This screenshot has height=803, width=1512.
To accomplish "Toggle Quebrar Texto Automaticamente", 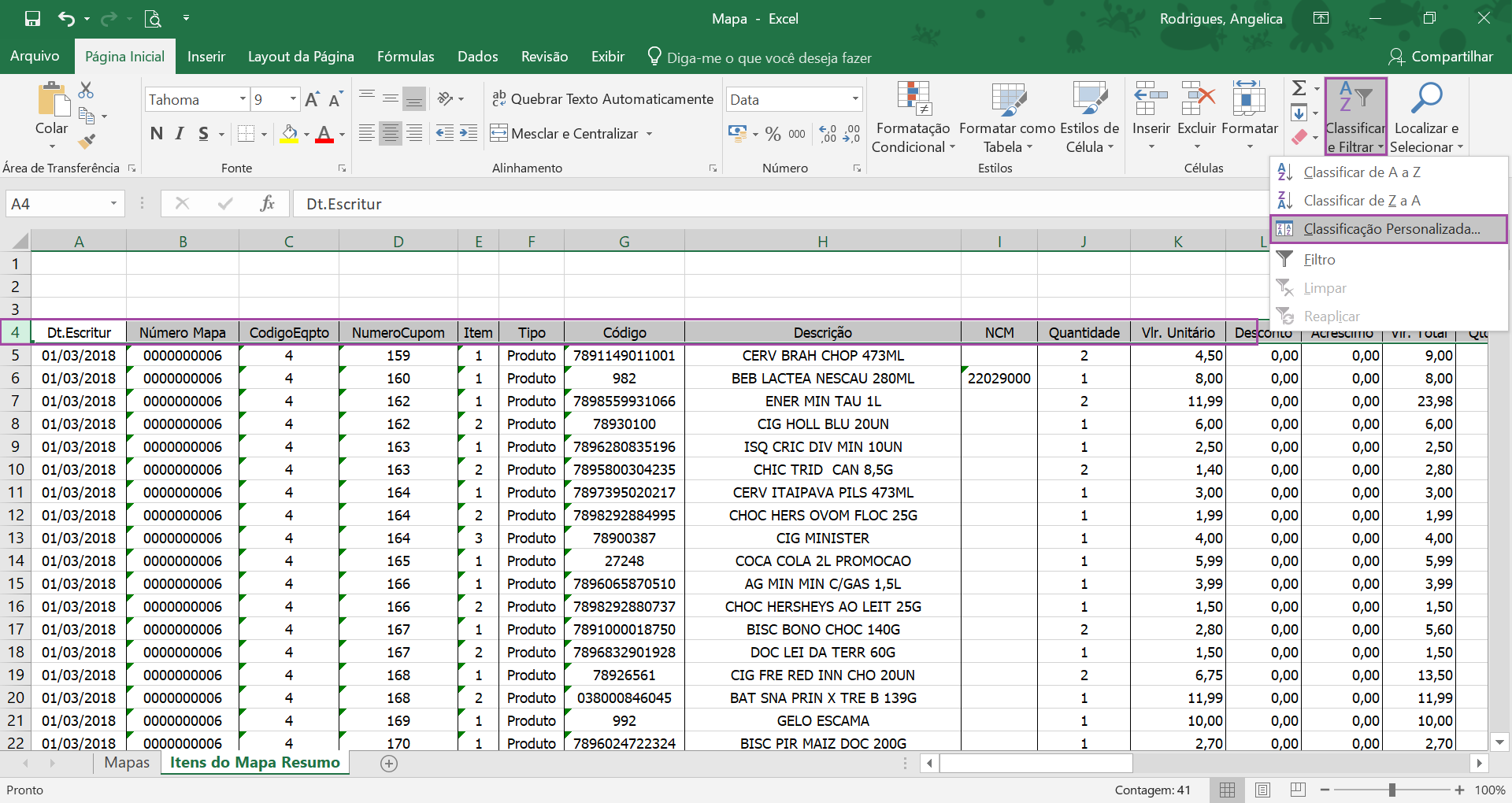I will click(602, 99).
